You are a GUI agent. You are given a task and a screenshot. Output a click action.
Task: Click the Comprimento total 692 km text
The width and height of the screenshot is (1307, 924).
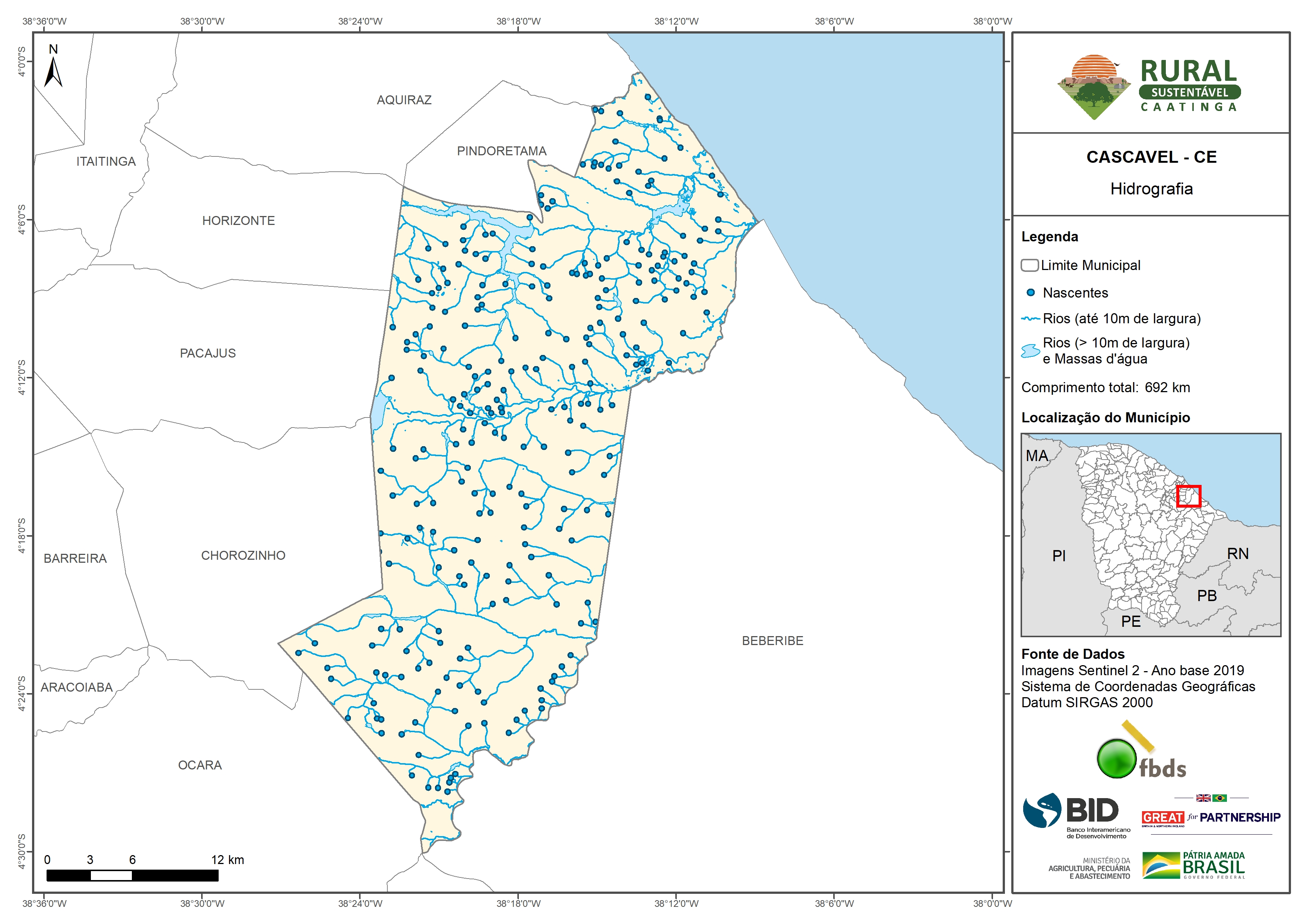click(1105, 388)
